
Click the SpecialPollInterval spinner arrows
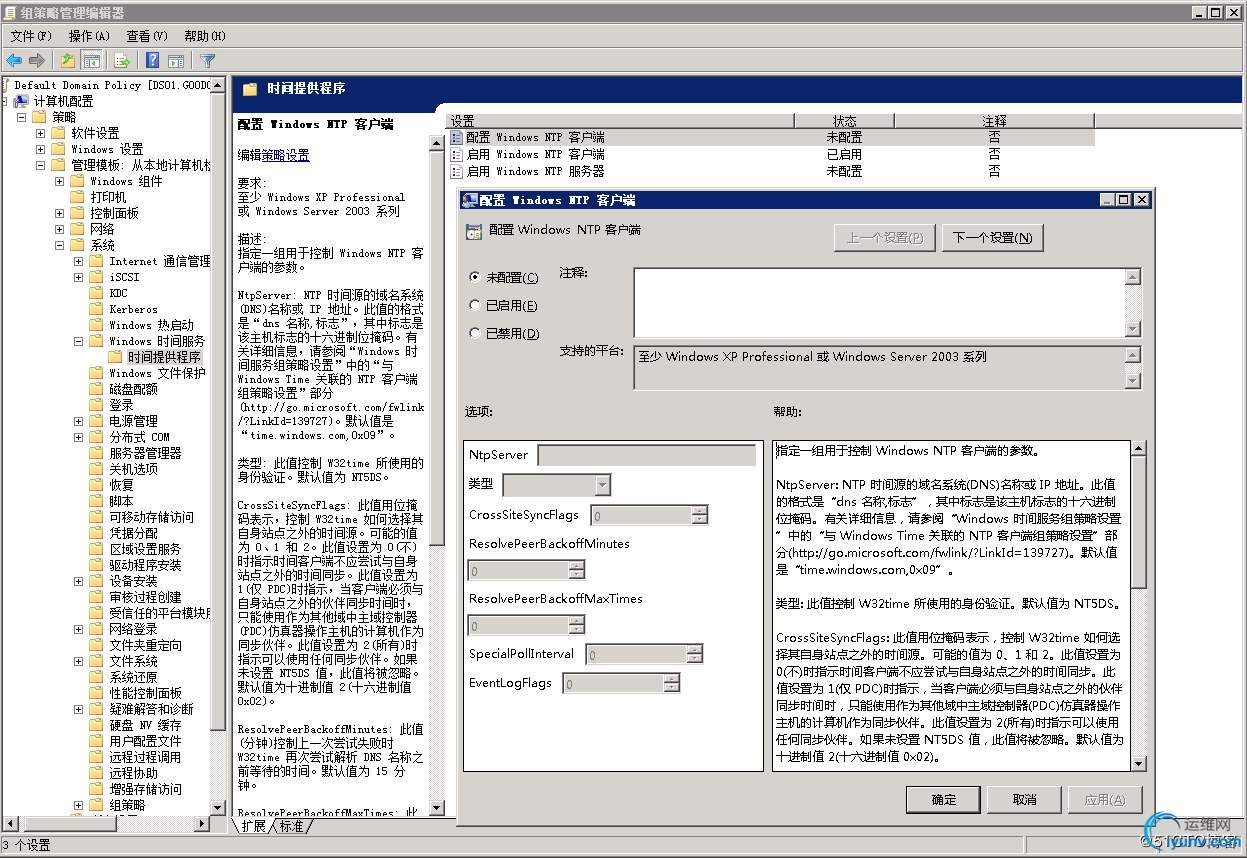tap(696, 655)
